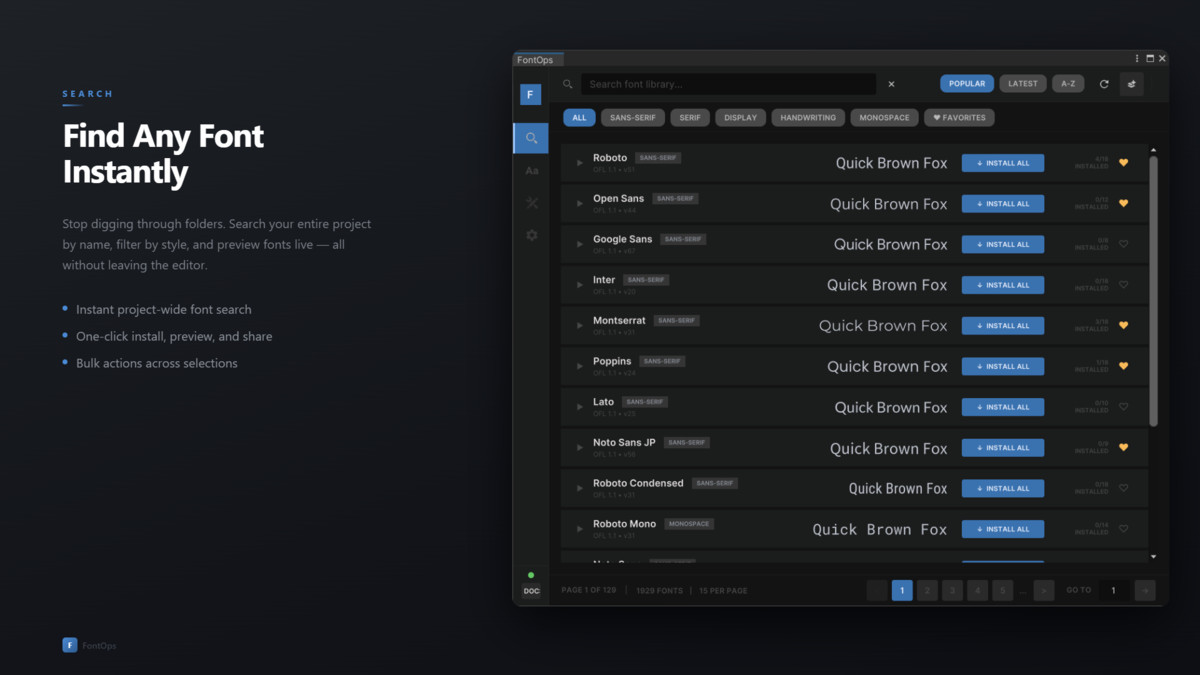Expand the Open Sans font row
Screen dimensions: 1200x675
[x=580, y=204]
